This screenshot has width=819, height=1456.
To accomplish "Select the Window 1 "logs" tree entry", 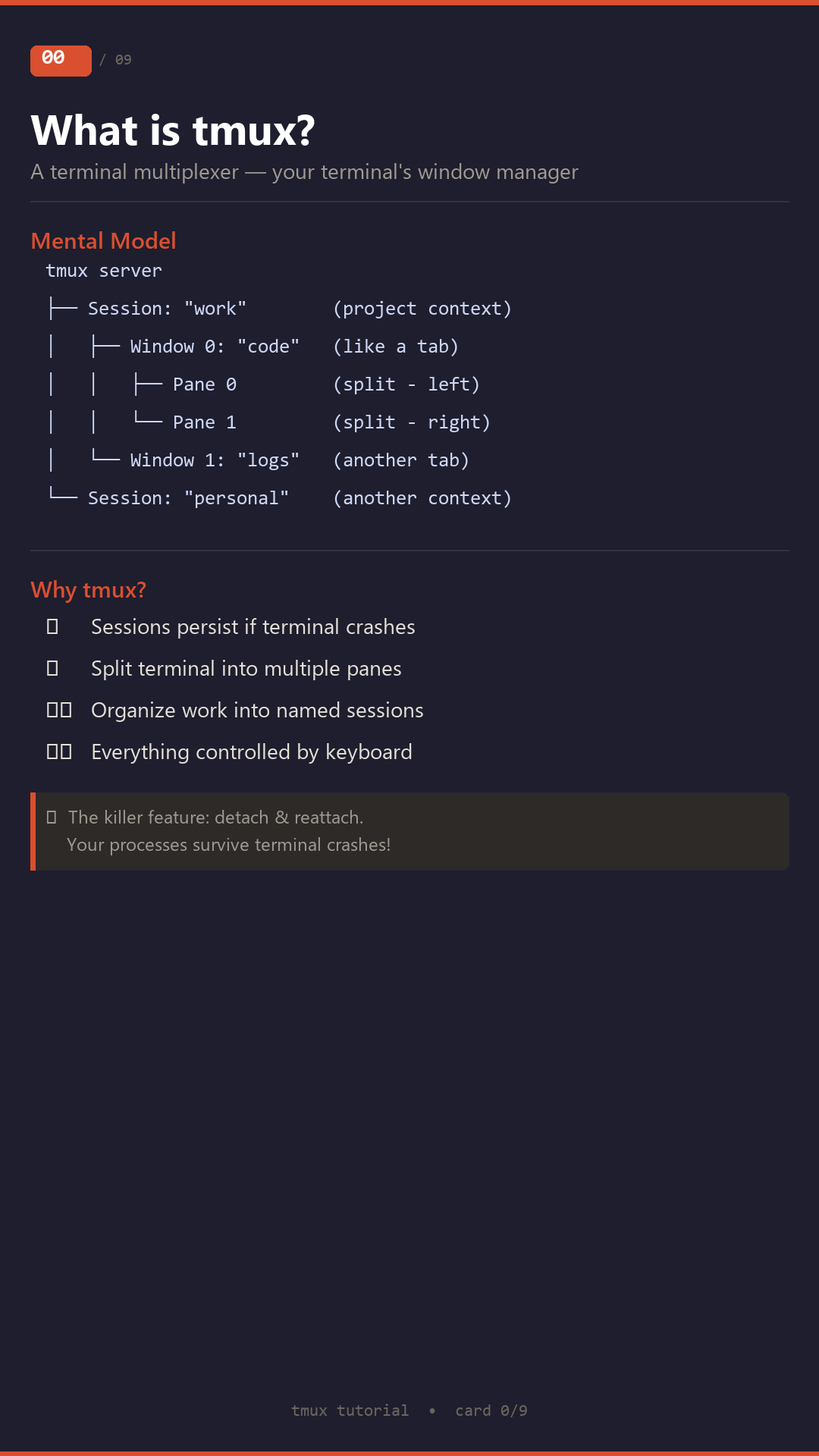I will click(215, 460).
